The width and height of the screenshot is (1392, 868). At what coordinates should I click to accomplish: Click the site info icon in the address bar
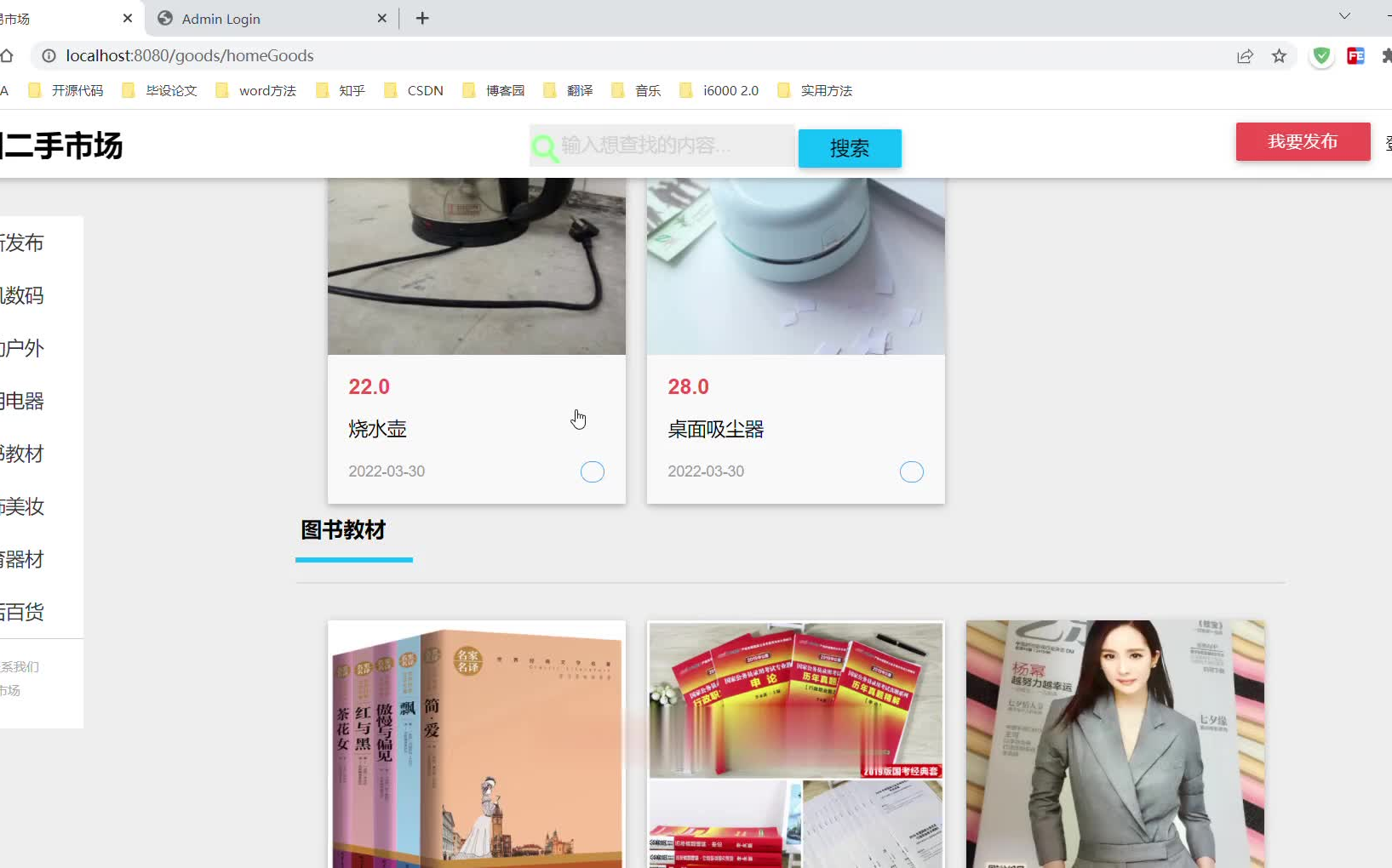click(x=49, y=55)
